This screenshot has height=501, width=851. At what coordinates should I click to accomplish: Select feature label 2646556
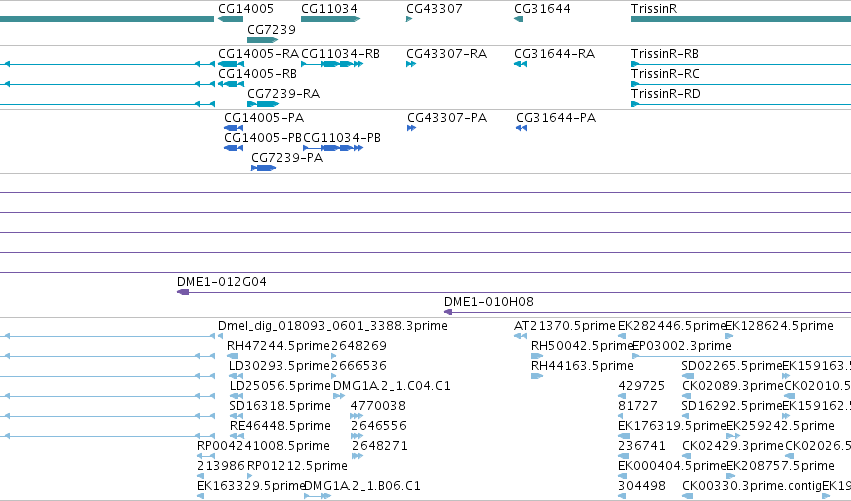[379, 426]
